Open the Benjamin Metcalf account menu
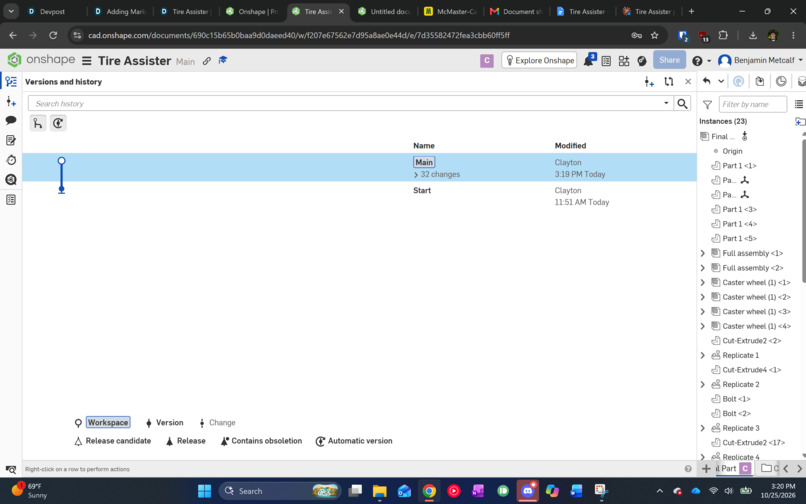Screen dimensions: 806x504 pyautogui.click(x=760, y=60)
